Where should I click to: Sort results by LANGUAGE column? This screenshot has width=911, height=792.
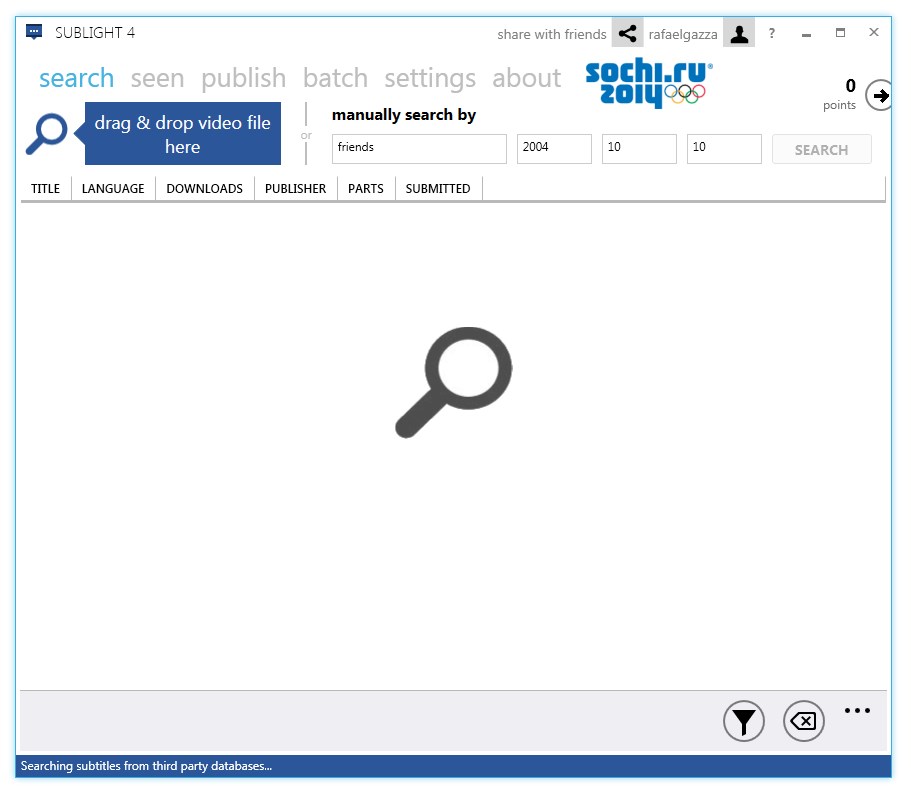(x=113, y=188)
